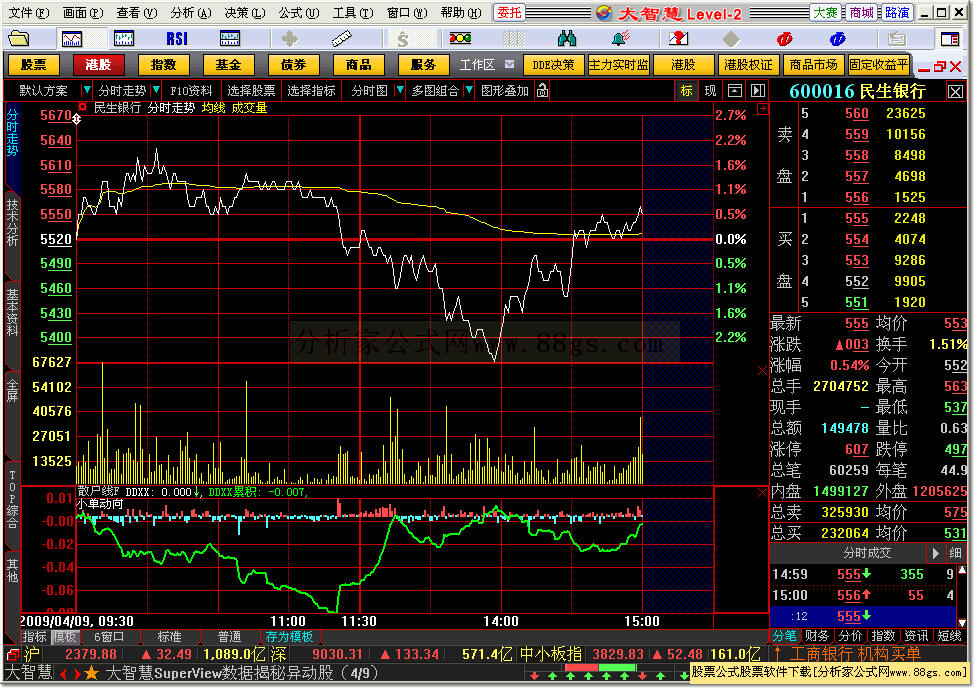The height and width of the screenshot is (690, 977).
Task: Switch to 普通 layout option
Action: pos(229,637)
